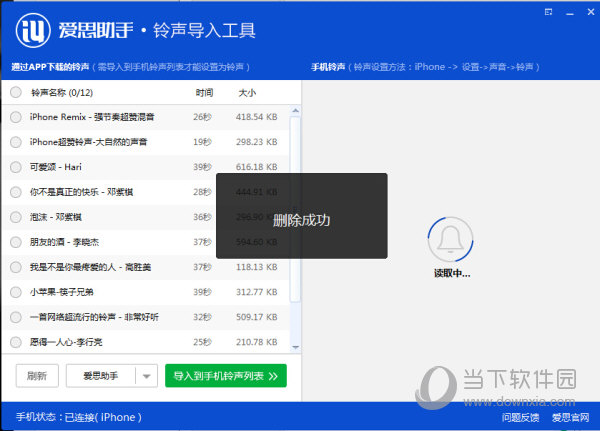
Task: Click the bell loading icon above 读取中
Action: (450, 240)
